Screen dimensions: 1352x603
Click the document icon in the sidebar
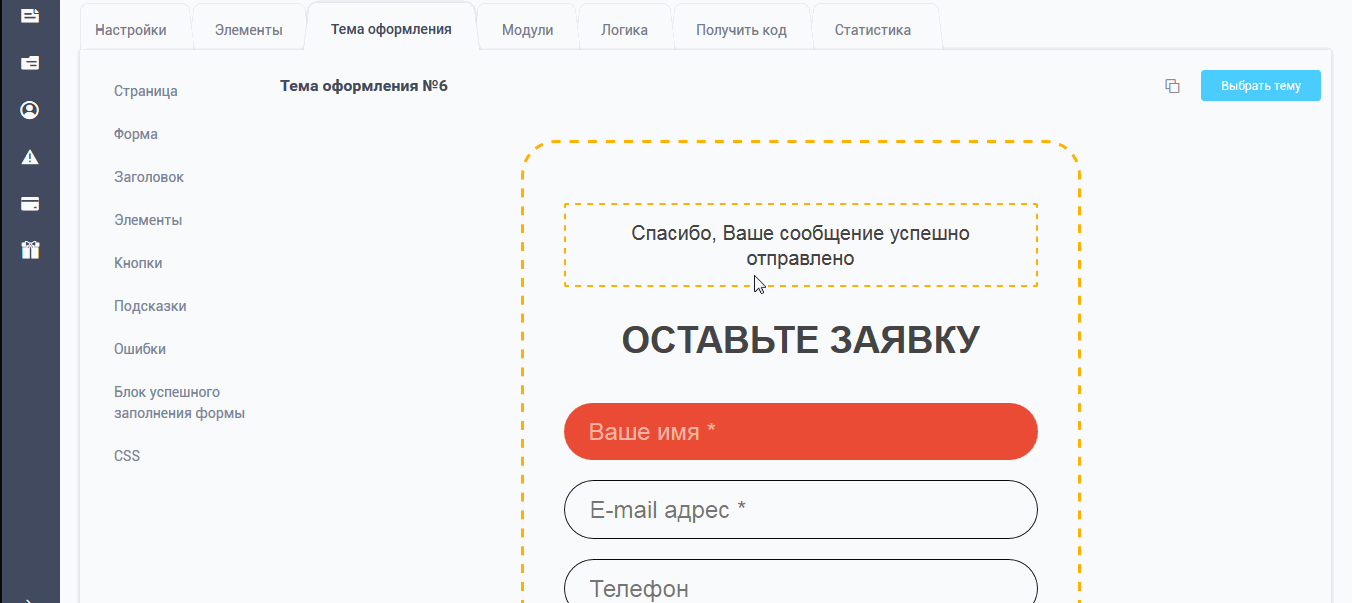click(x=30, y=16)
